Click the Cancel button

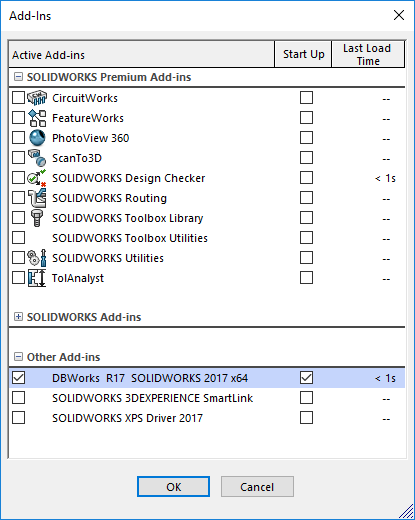pyautogui.click(x=257, y=487)
